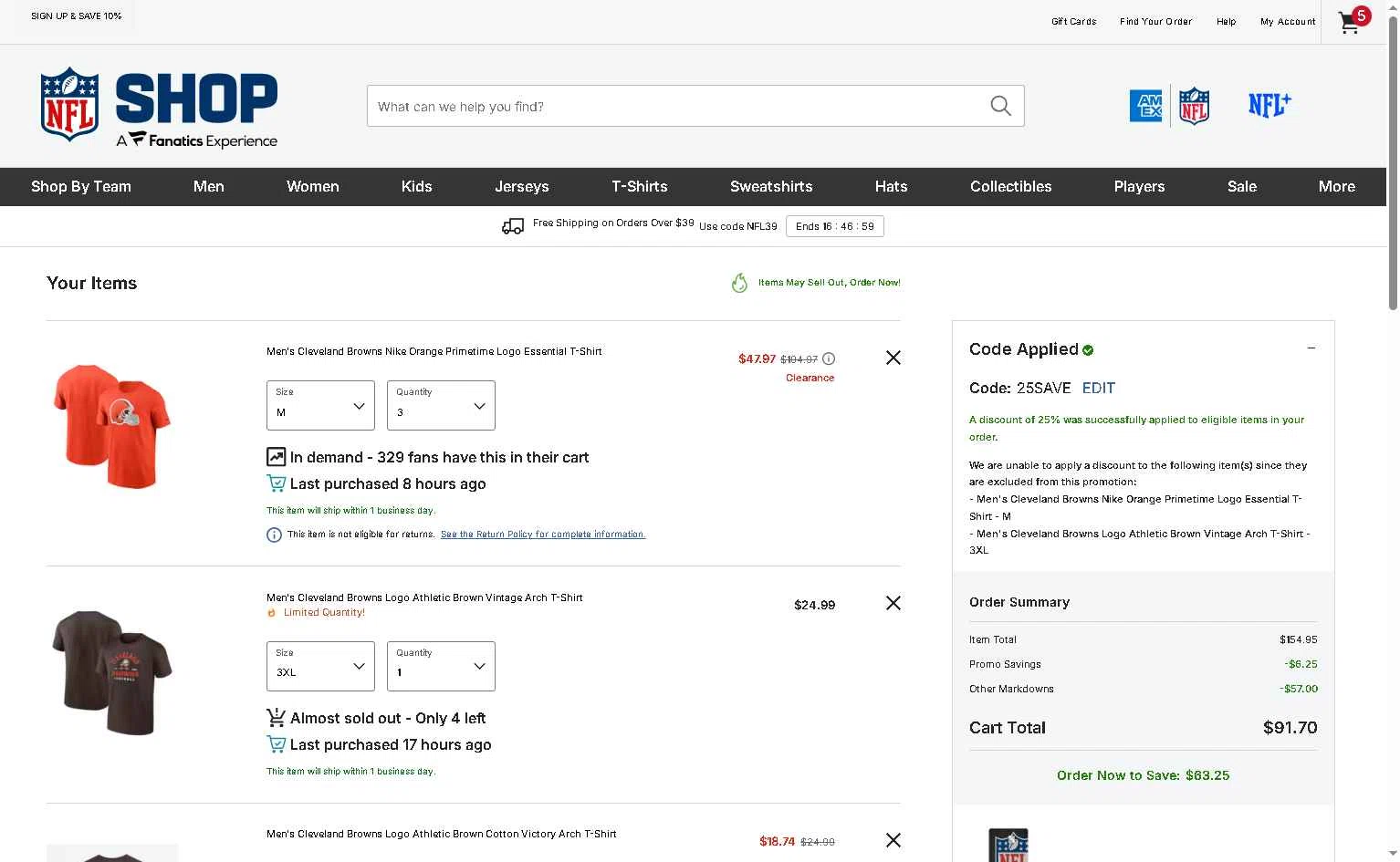The width and height of the screenshot is (1400, 862).
Task: Open Orange Primetime Logo Essential T-Shirt title
Action: tap(434, 351)
